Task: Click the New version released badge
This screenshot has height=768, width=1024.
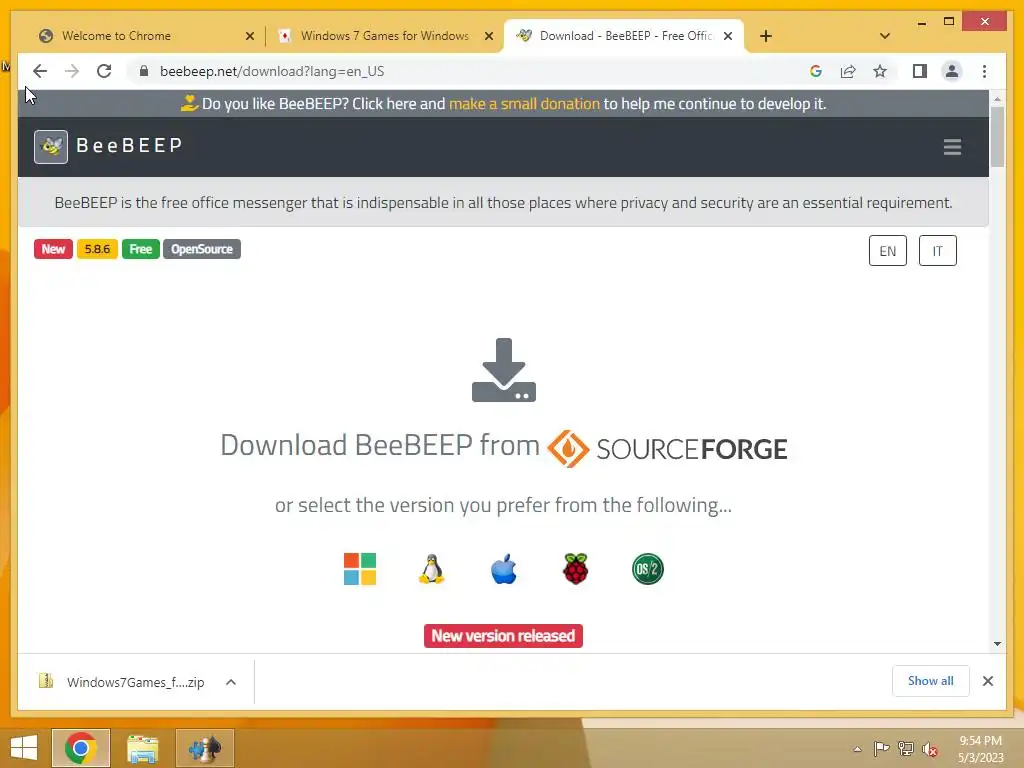Action: (x=503, y=635)
